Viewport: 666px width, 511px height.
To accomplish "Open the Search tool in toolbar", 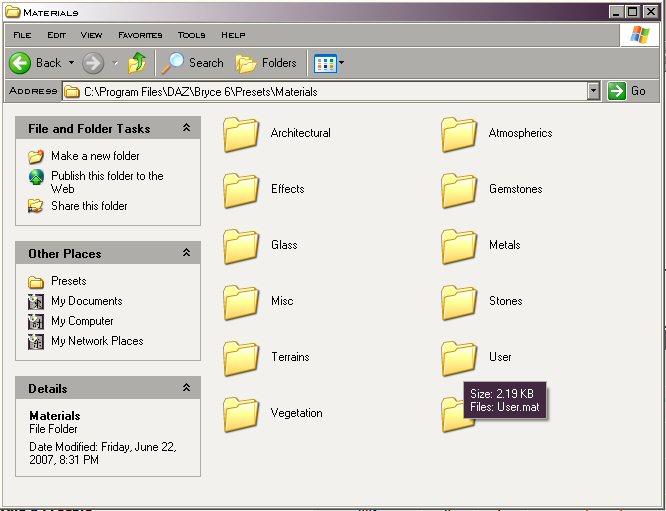I will [193, 63].
